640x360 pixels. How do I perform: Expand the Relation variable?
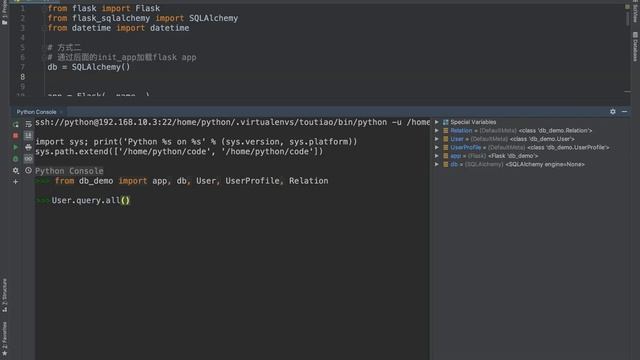click(x=437, y=131)
